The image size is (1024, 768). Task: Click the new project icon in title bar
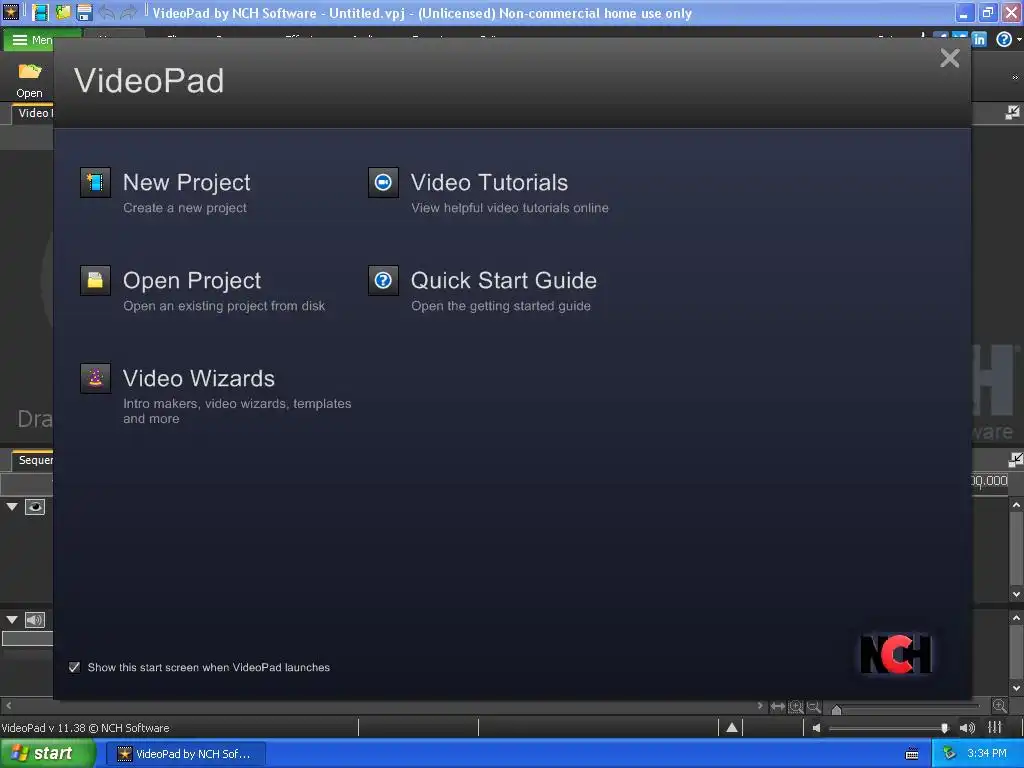(40, 12)
